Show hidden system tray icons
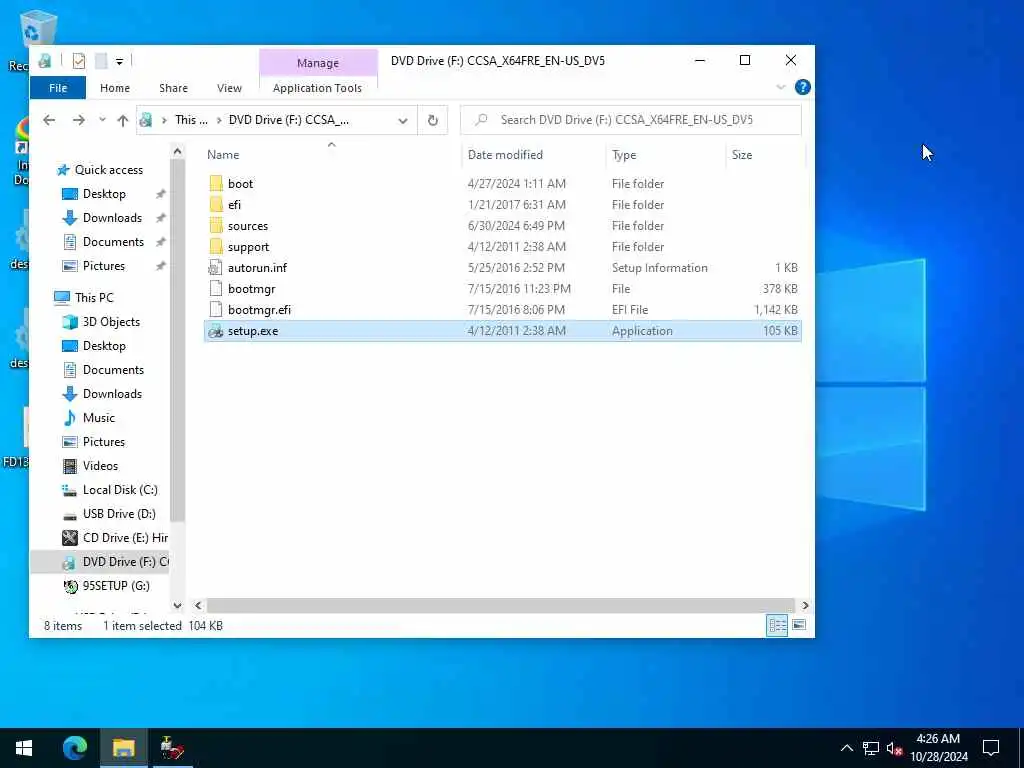 point(846,749)
